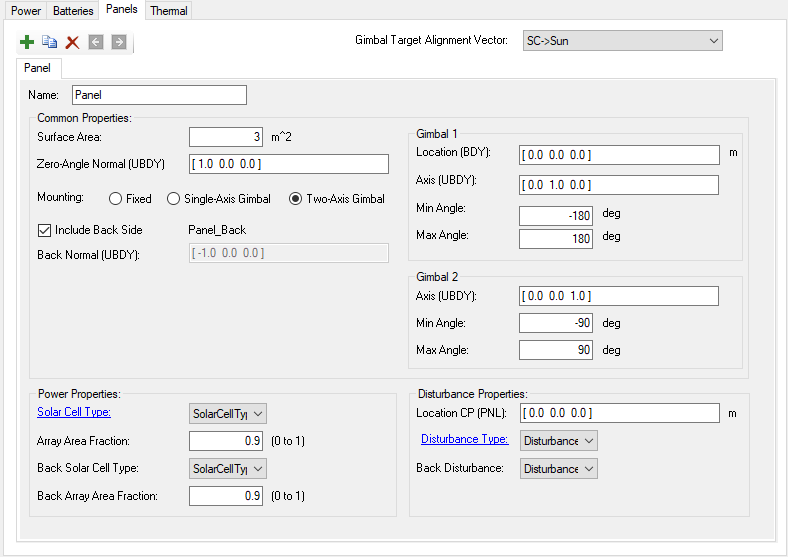Click the move panel left arrow icon
This screenshot has width=788, height=557.
pos(96,42)
